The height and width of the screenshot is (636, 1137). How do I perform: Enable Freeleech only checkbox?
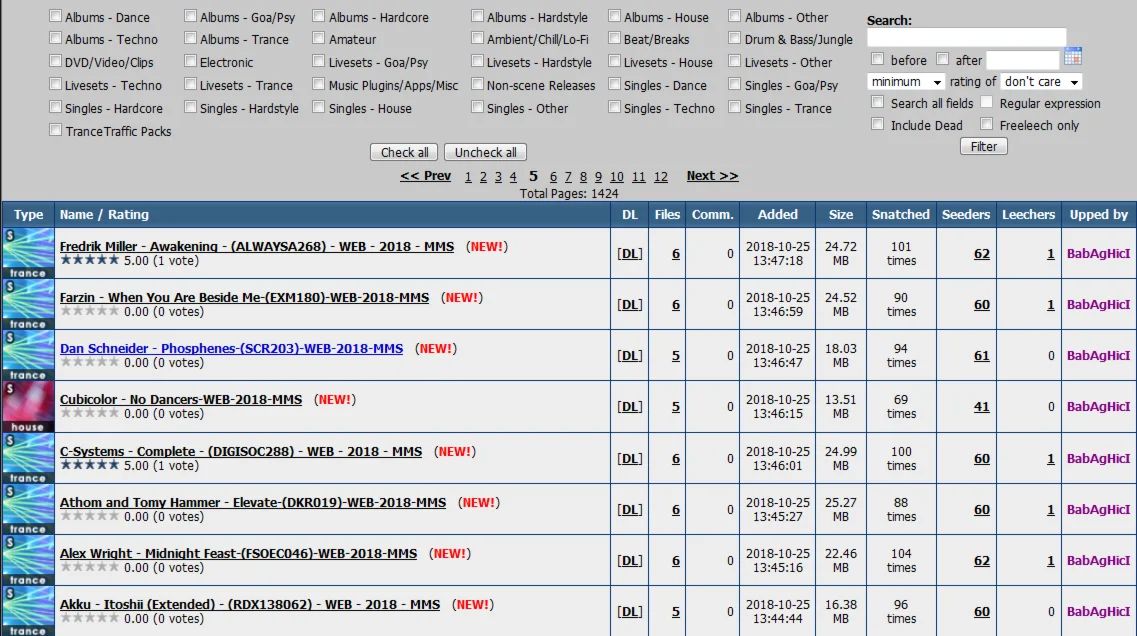click(x=986, y=124)
